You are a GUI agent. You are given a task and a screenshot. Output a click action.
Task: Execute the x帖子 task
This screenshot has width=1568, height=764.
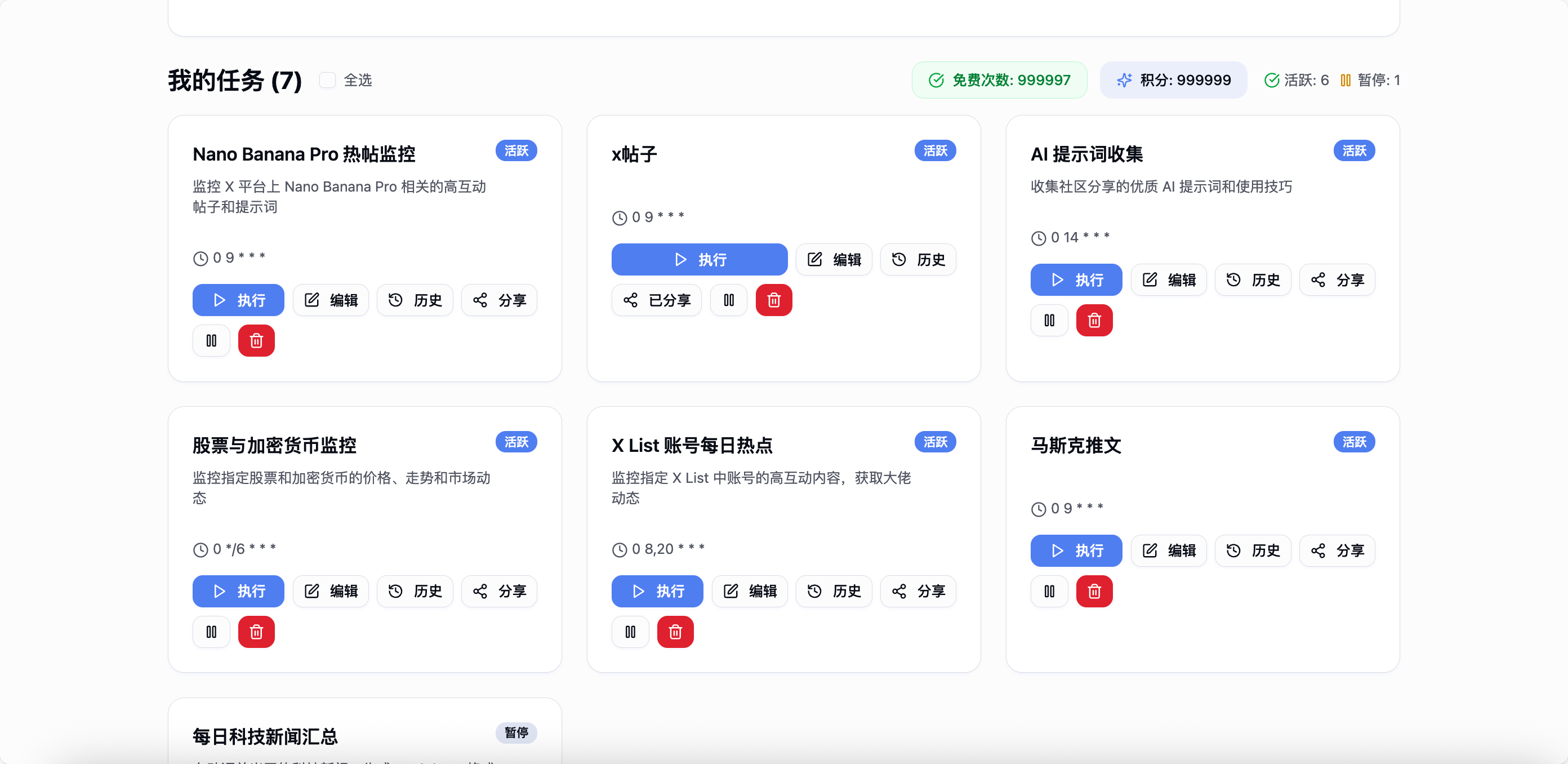click(x=699, y=259)
